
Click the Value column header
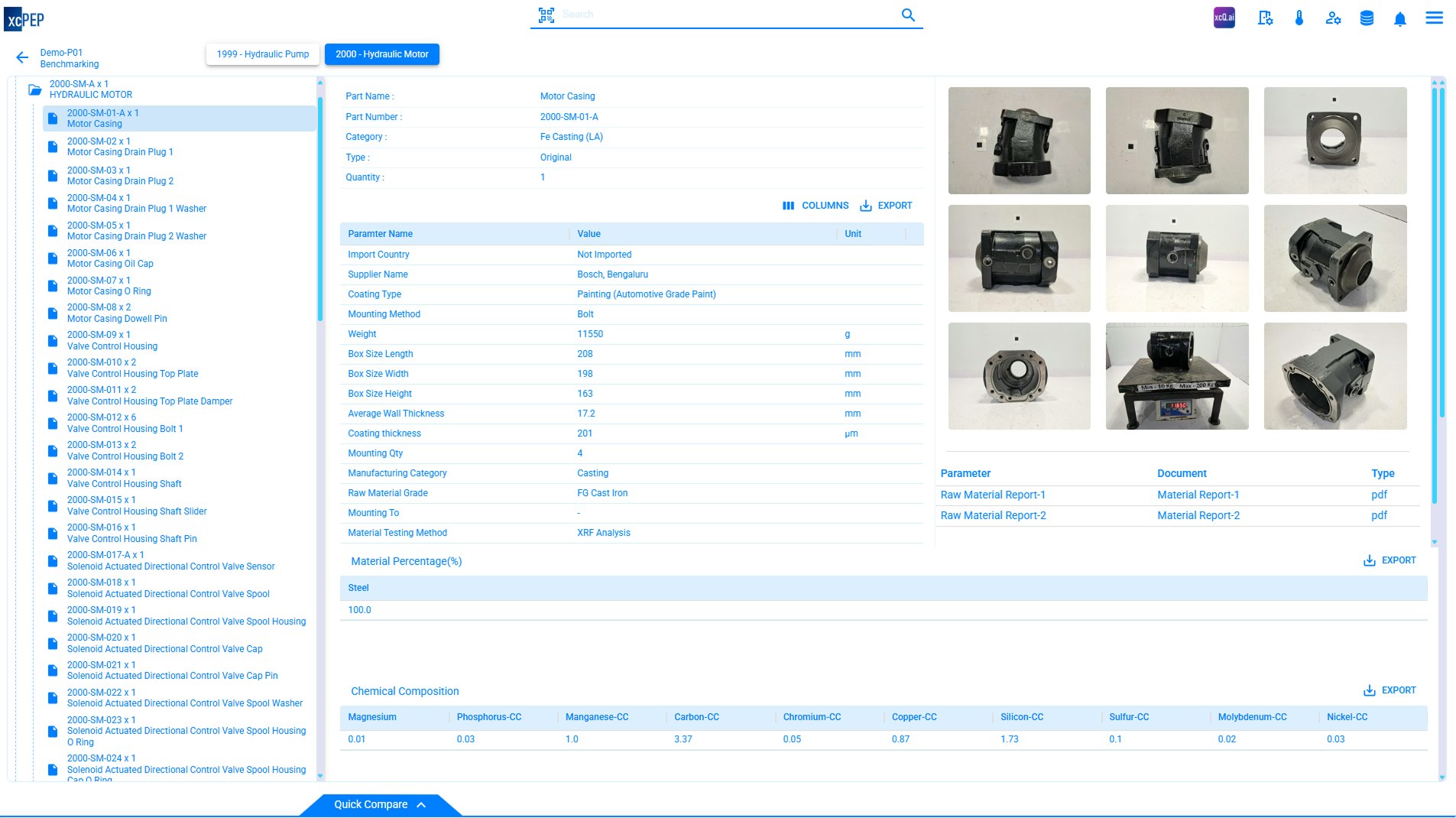(589, 234)
